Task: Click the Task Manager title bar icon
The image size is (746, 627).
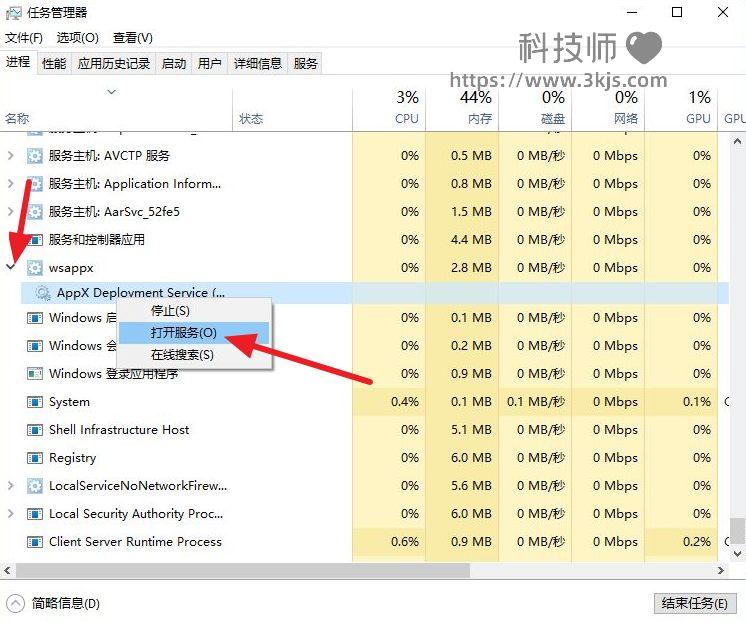Action: 13,13
